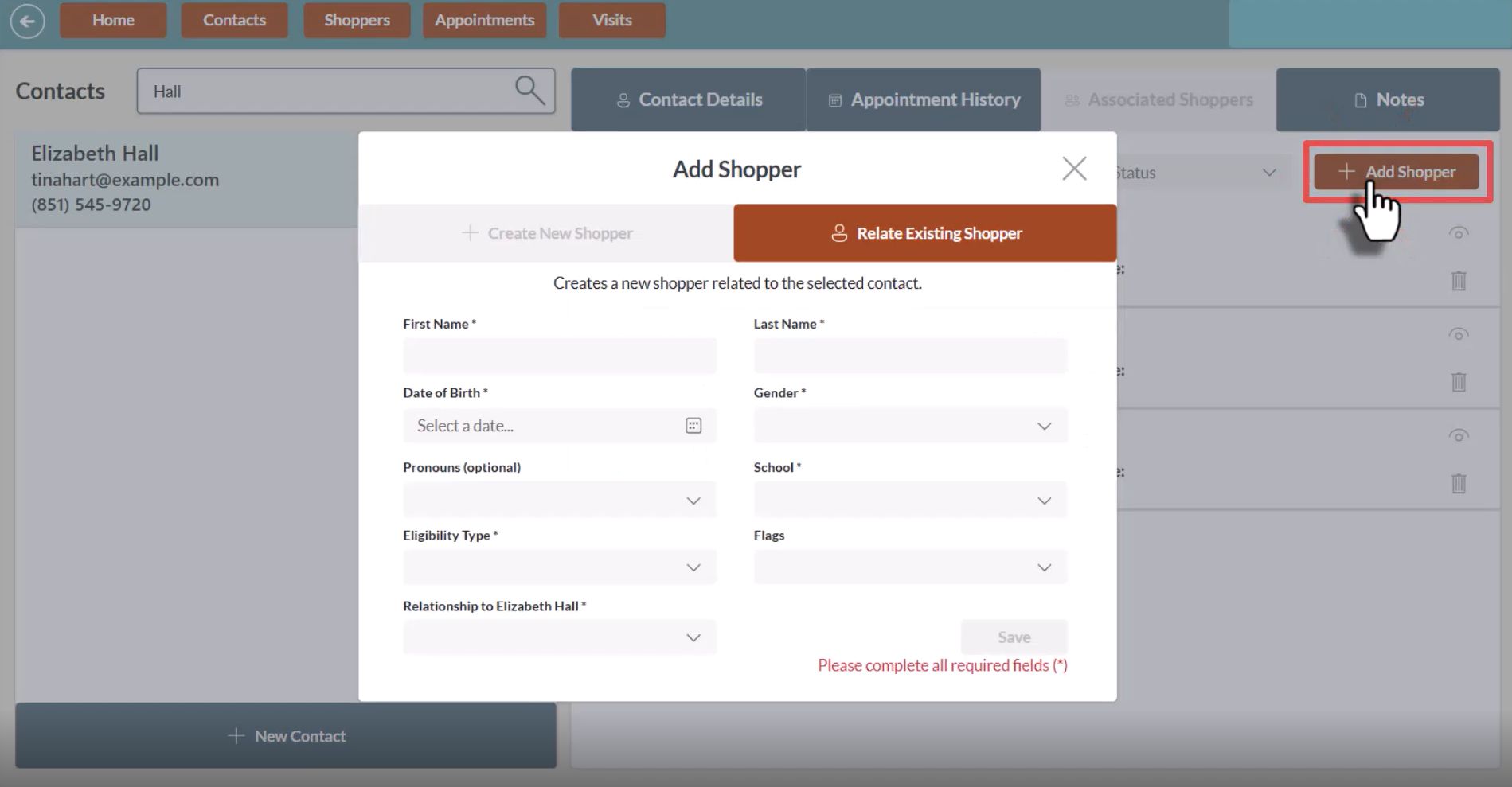Click the Contacts search box
This screenshot has height=787, width=1512.
click(346, 91)
